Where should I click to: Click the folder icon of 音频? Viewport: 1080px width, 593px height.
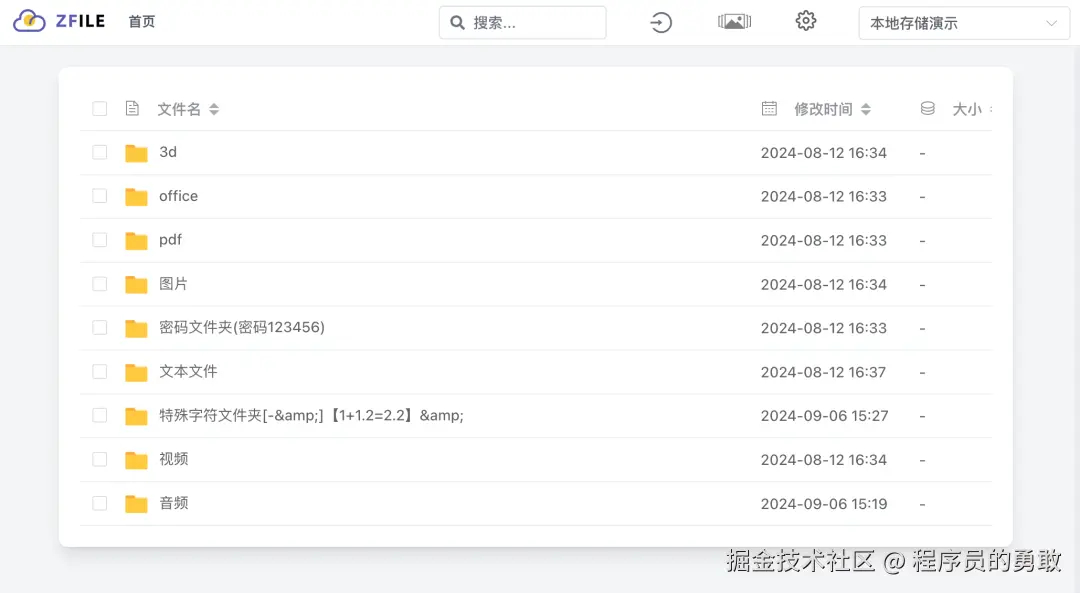tap(135, 503)
